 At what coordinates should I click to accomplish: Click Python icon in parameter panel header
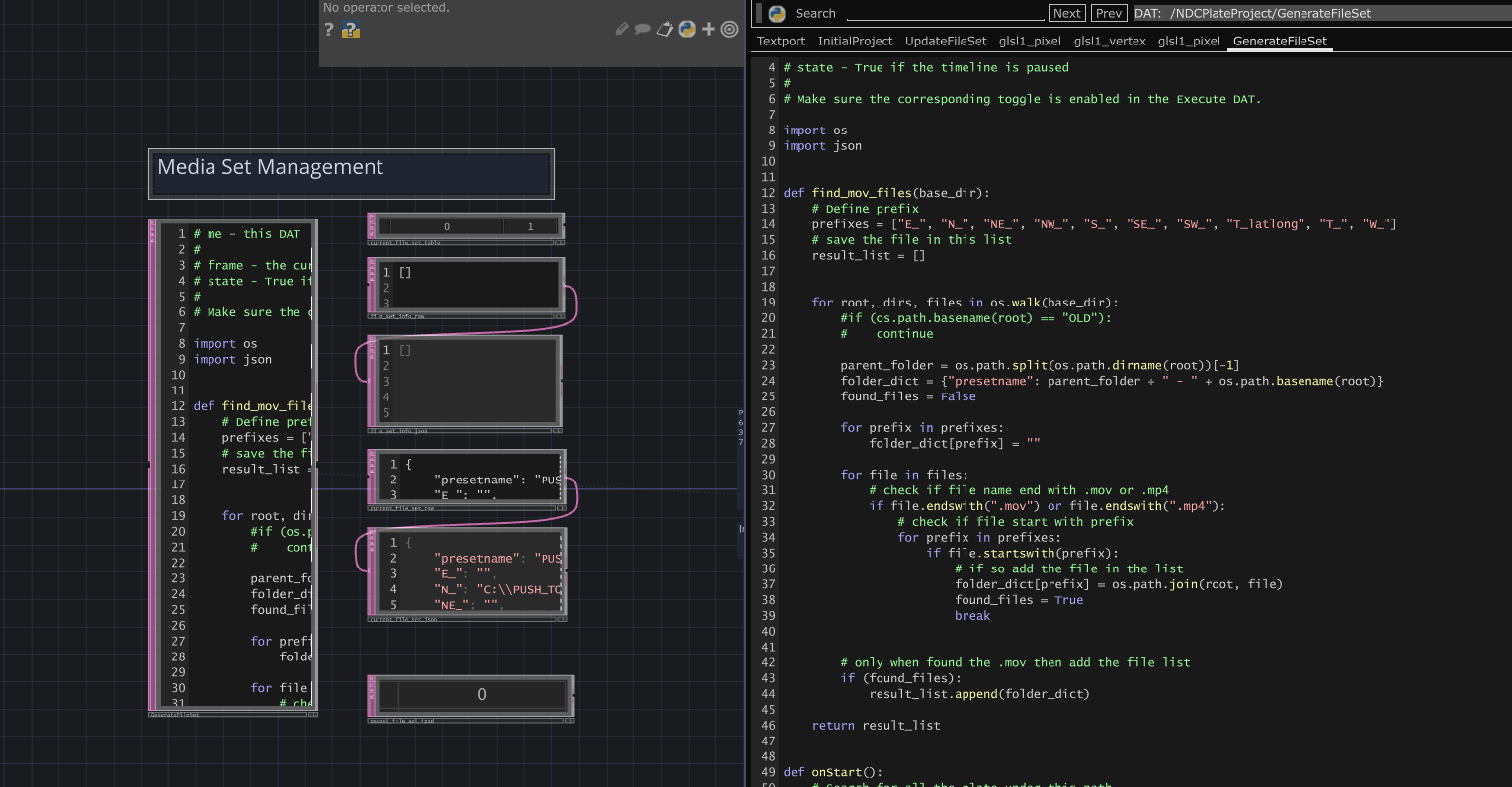pos(687,29)
